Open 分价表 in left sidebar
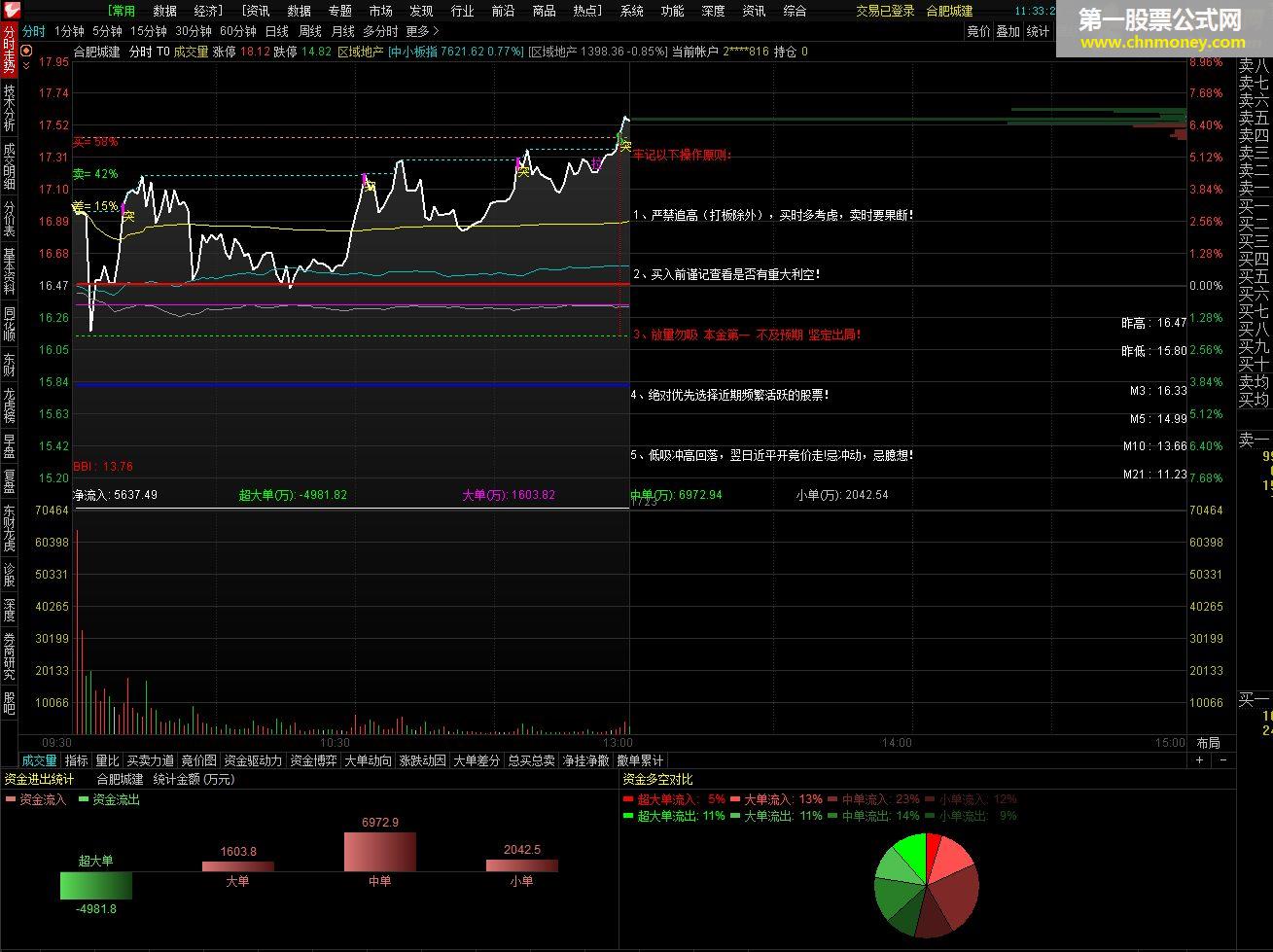 (9, 219)
